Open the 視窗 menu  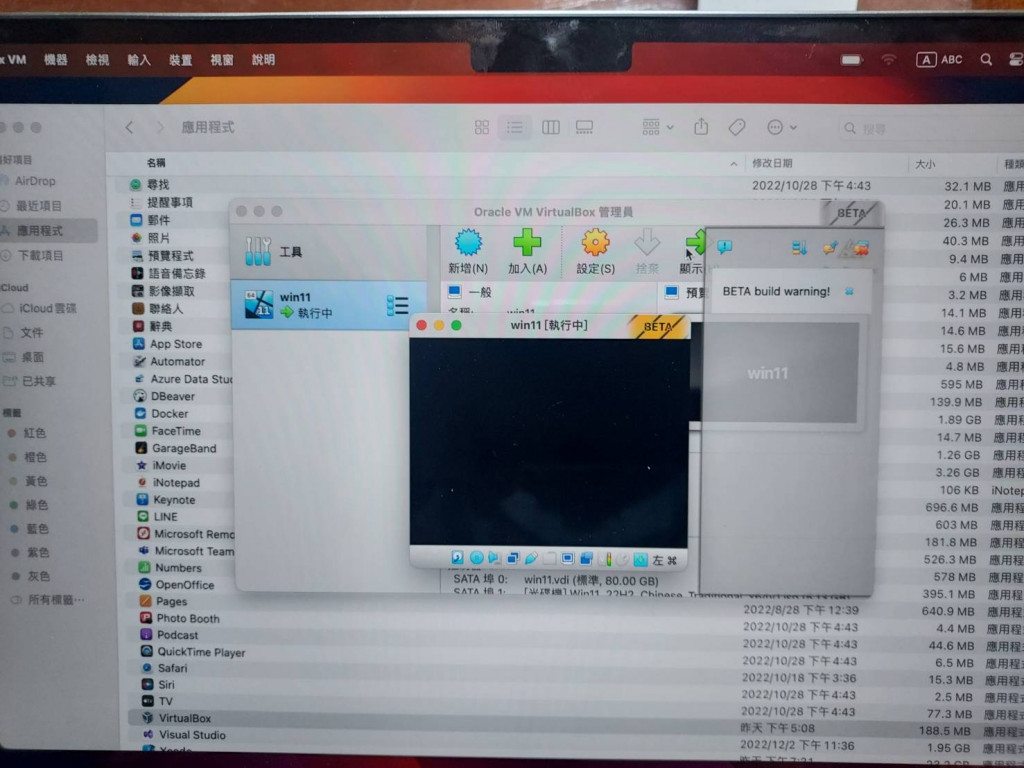(221, 59)
